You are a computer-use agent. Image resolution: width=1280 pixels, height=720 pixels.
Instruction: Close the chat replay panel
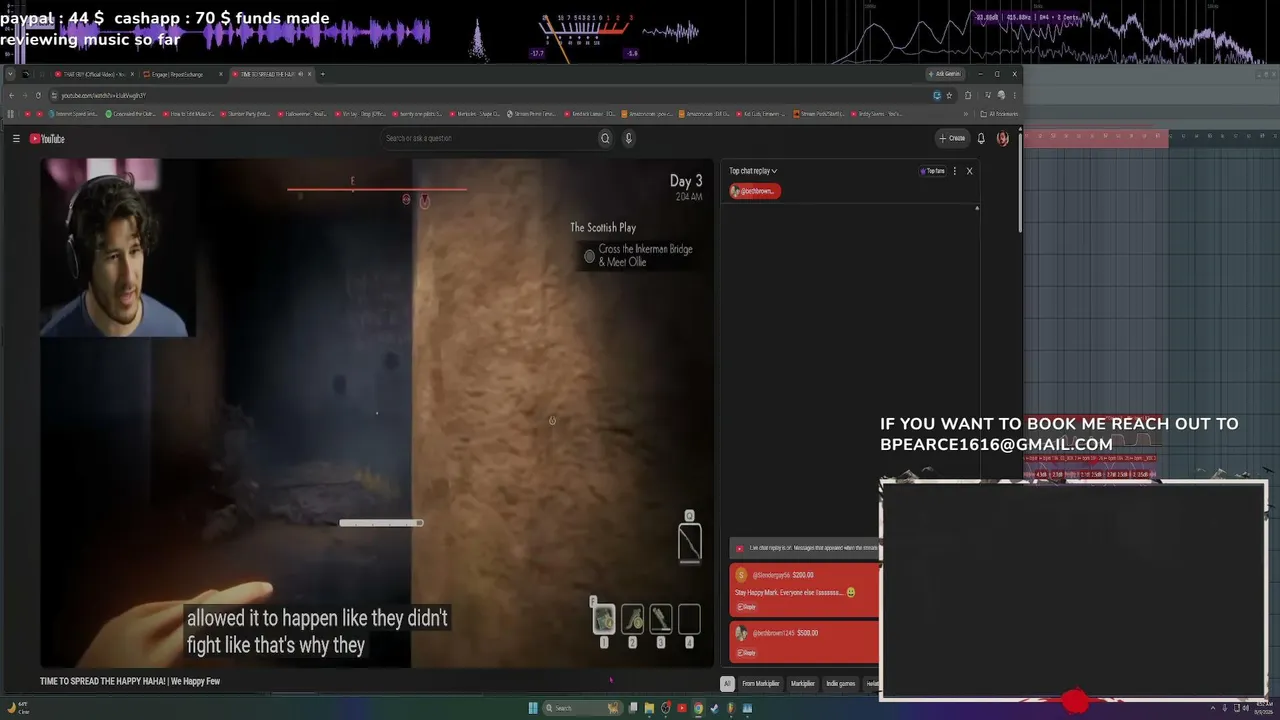(969, 171)
